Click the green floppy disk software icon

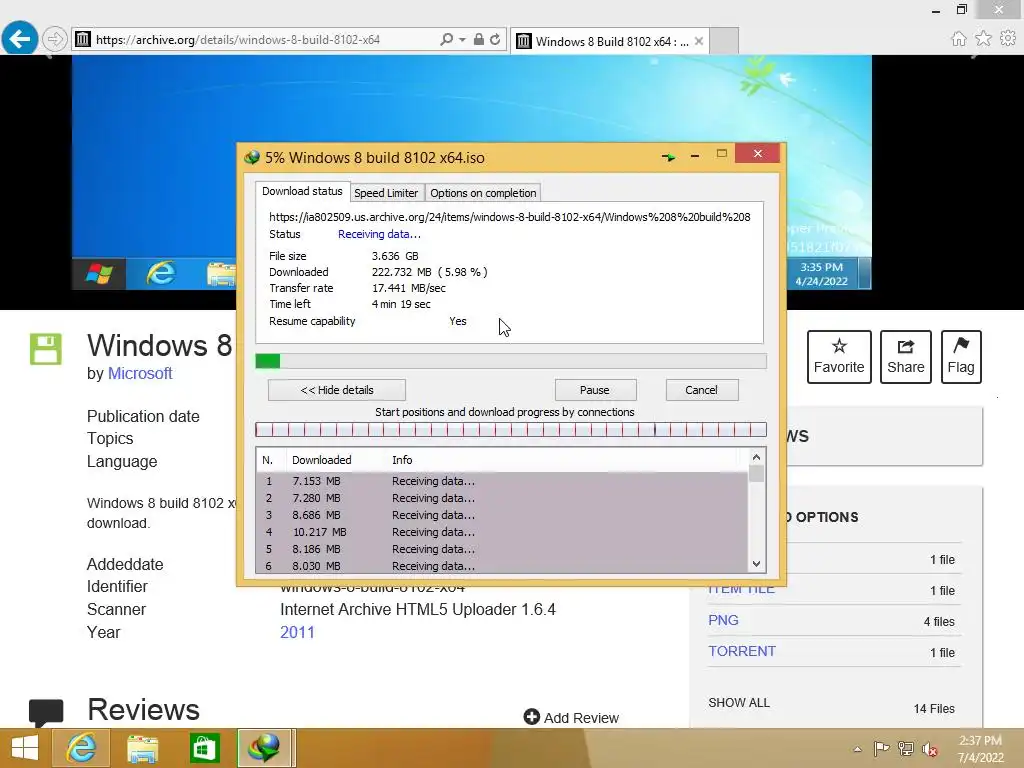click(x=46, y=349)
